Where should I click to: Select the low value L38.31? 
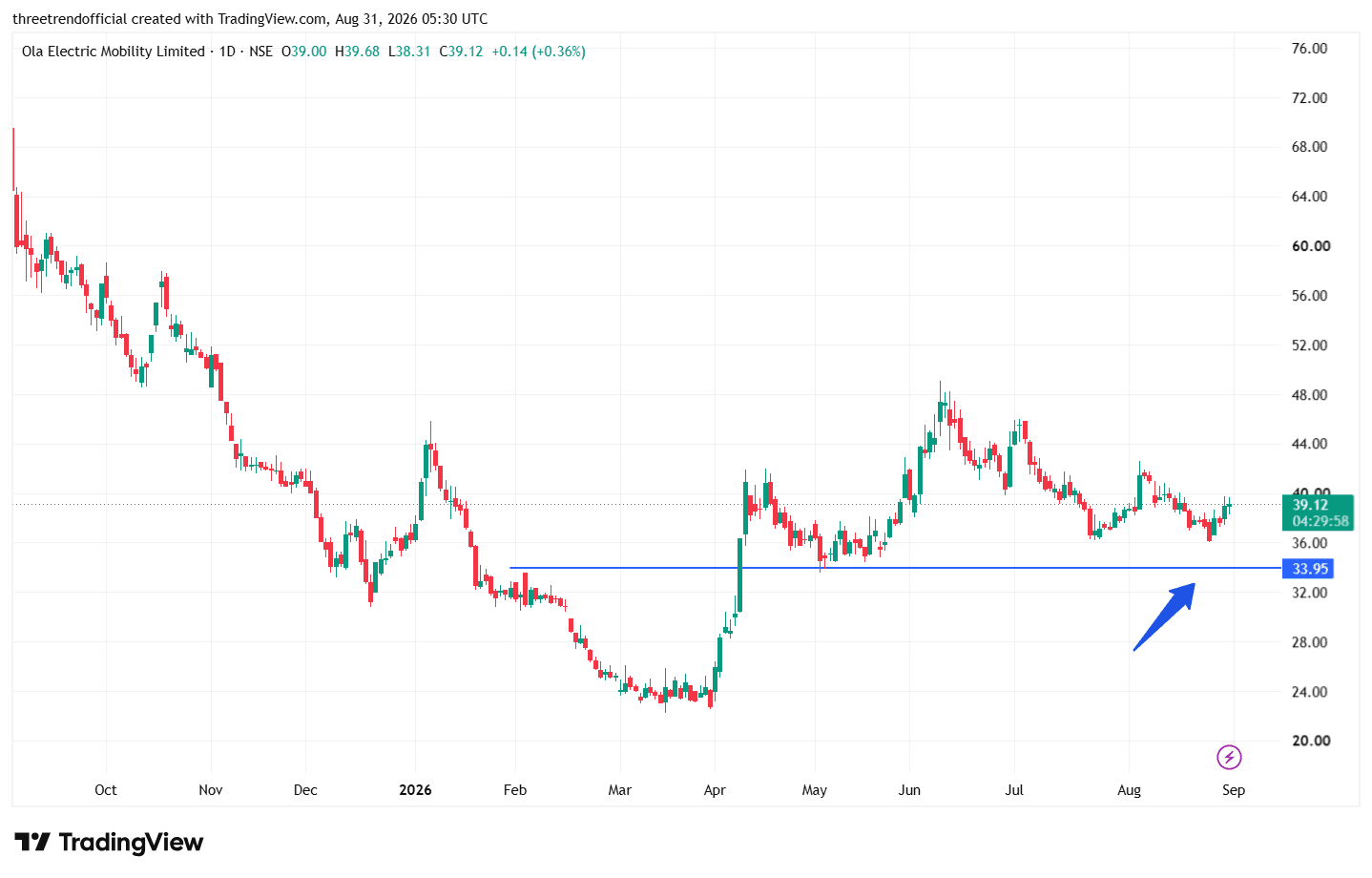click(409, 52)
